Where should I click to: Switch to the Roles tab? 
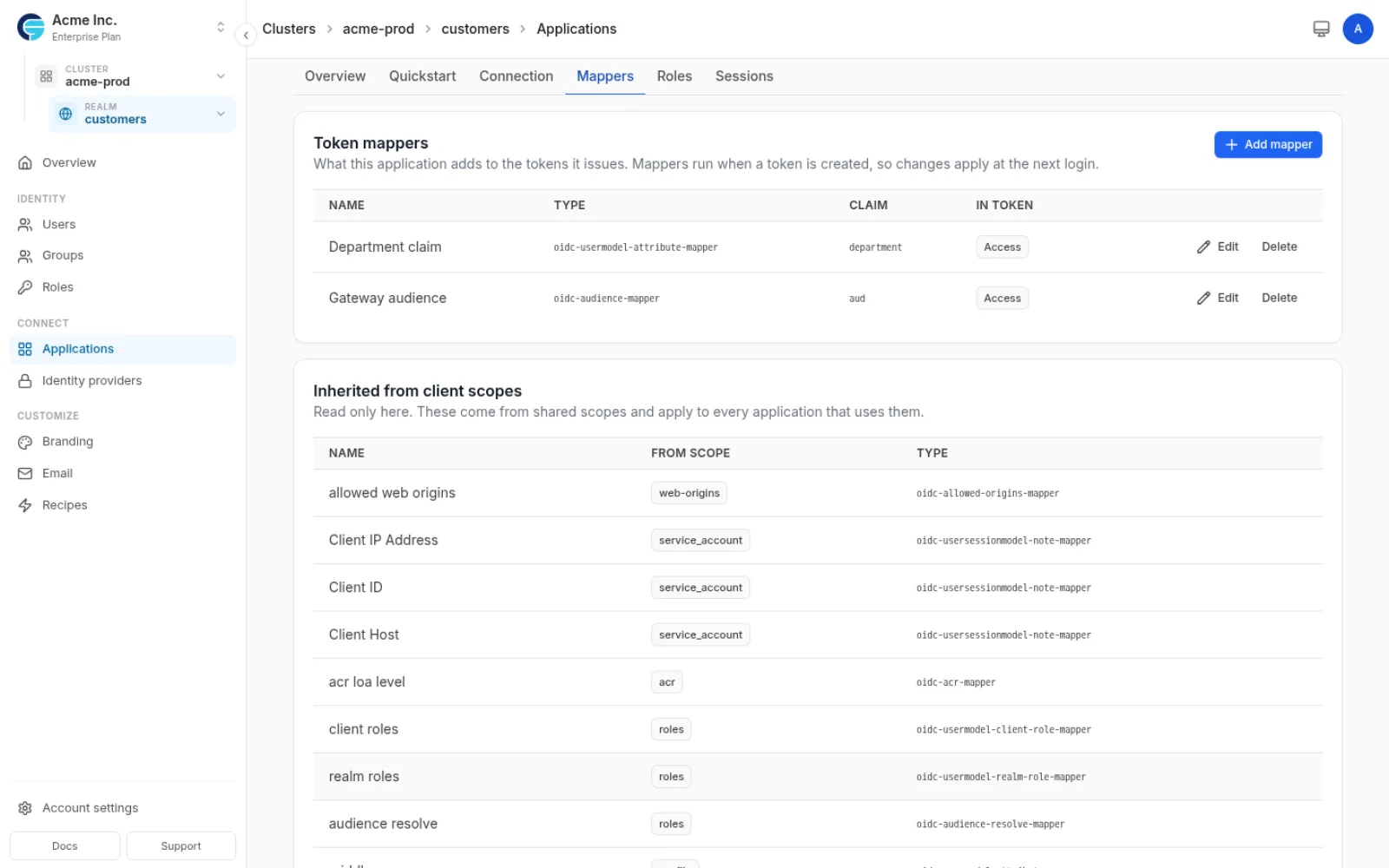(675, 76)
